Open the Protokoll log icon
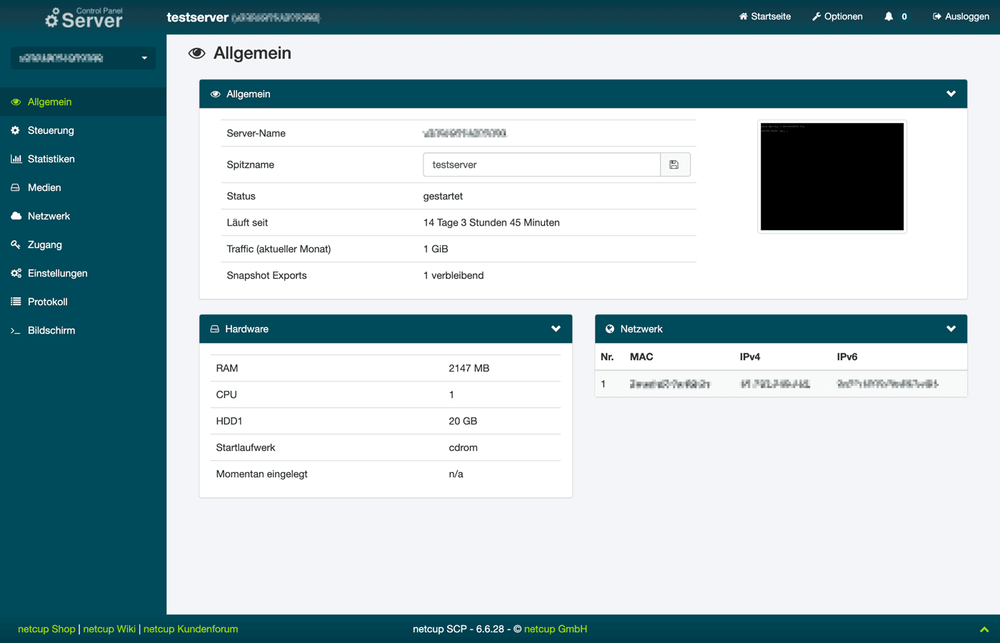Viewport: 1000px width, 643px height. 15,301
